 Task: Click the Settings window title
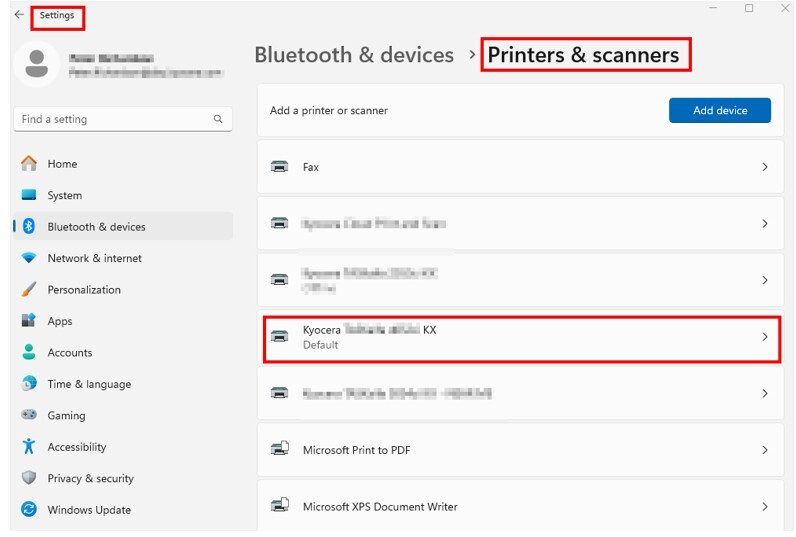(x=57, y=15)
